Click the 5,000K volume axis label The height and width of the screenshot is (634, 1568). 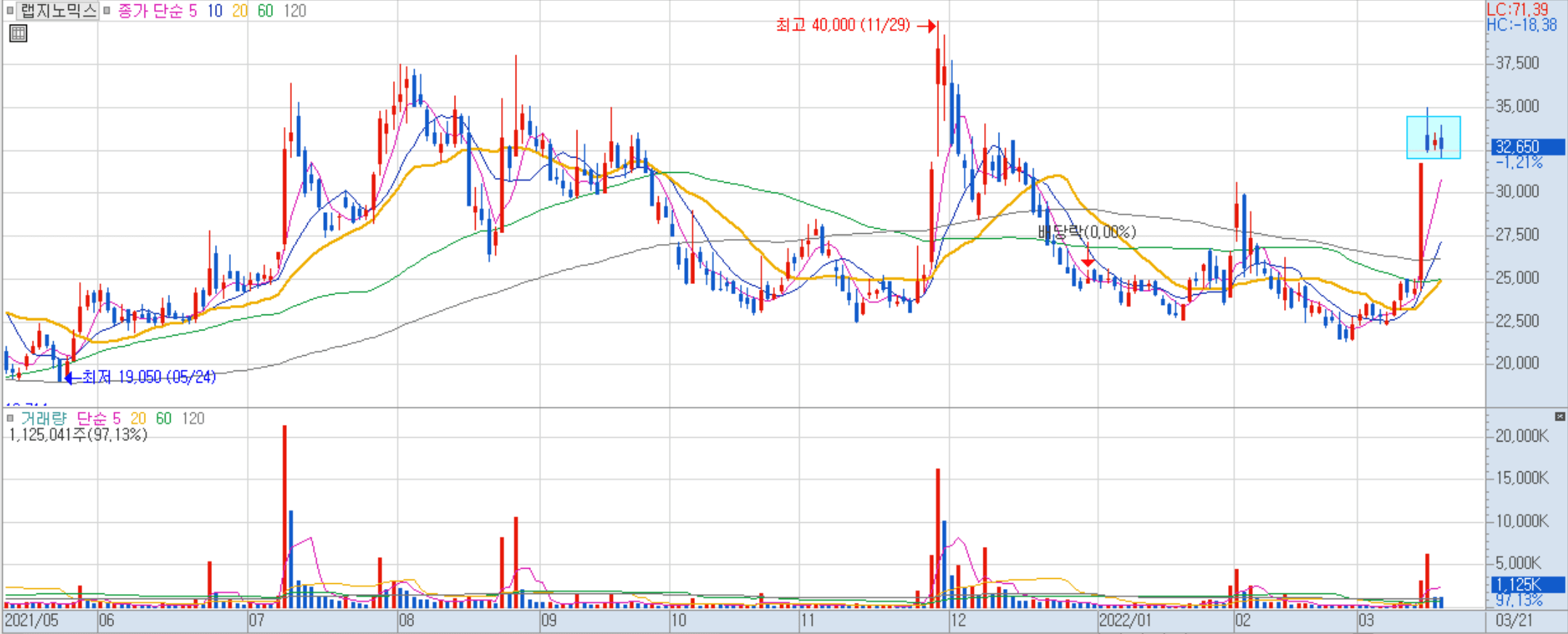(x=1518, y=563)
